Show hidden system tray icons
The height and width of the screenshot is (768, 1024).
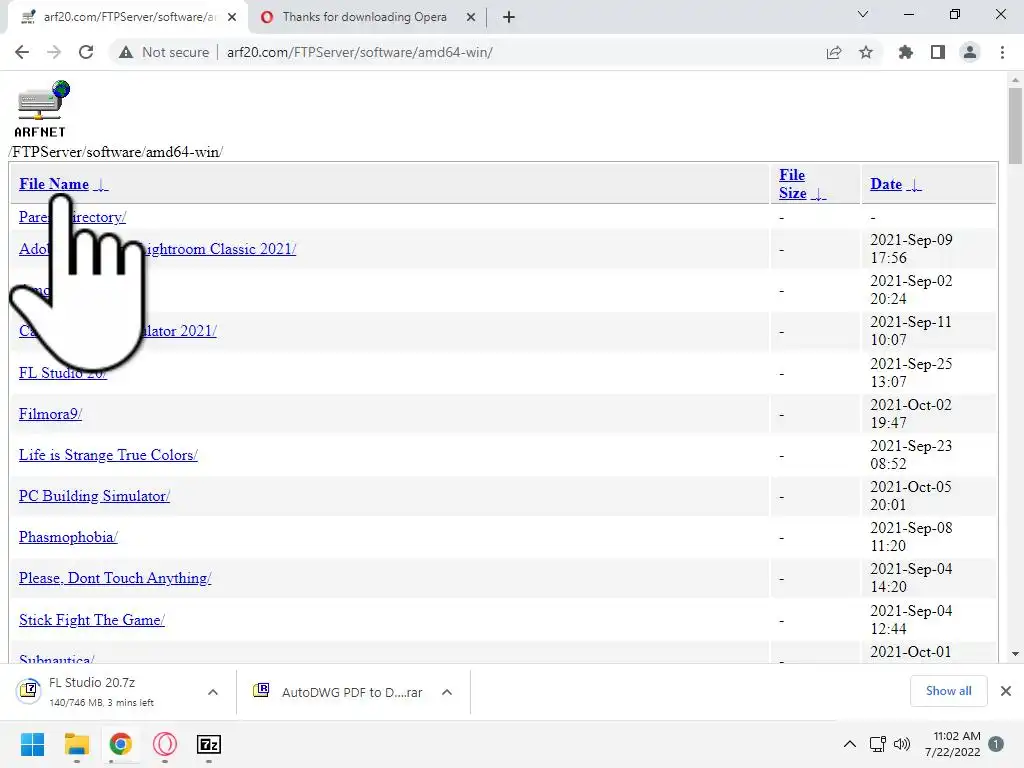pos(849,744)
